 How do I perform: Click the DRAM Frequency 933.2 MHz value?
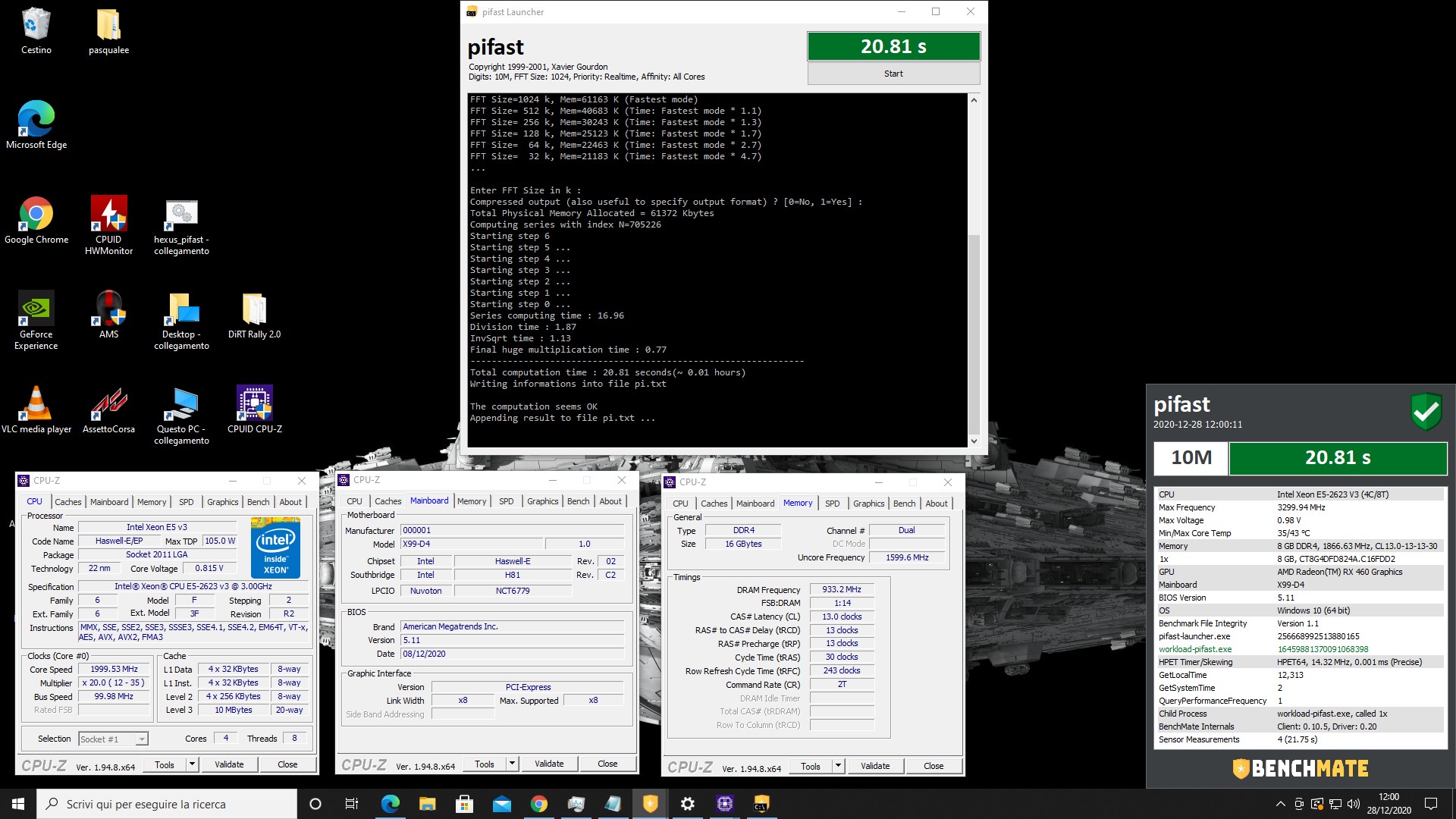coord(842,589)
